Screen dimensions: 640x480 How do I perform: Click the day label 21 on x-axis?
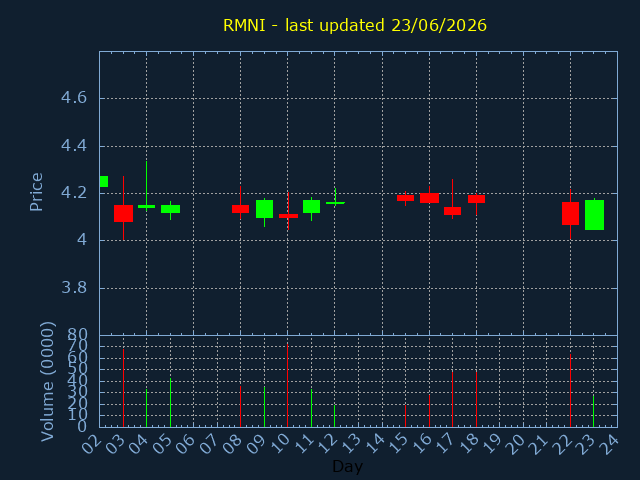tap(539, 444)
